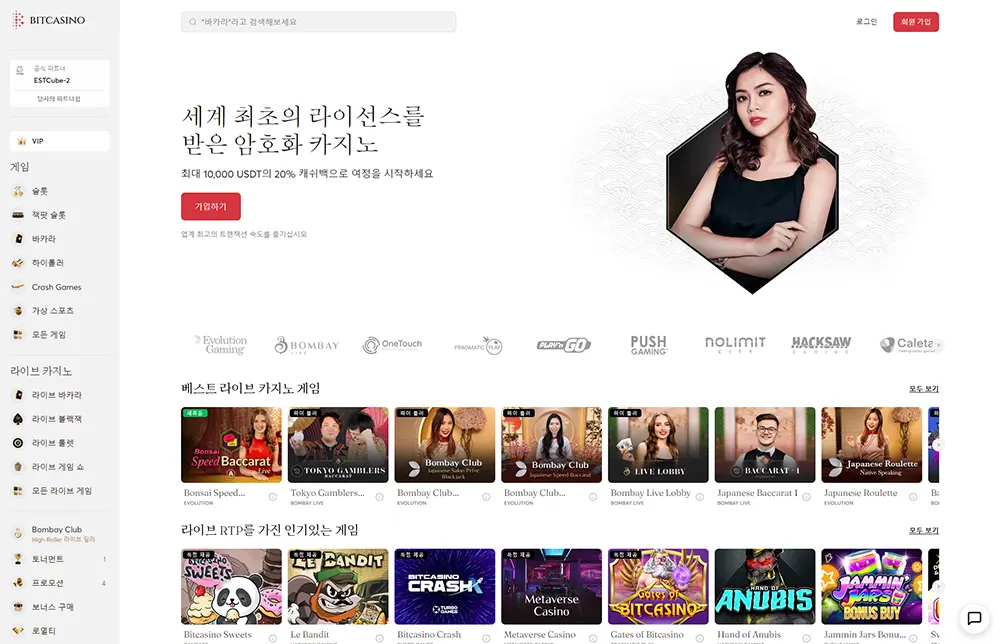Screen dimensions: 1000x644
Task: Show info for Bombay Live Lobby
Action: coord(700,497)
